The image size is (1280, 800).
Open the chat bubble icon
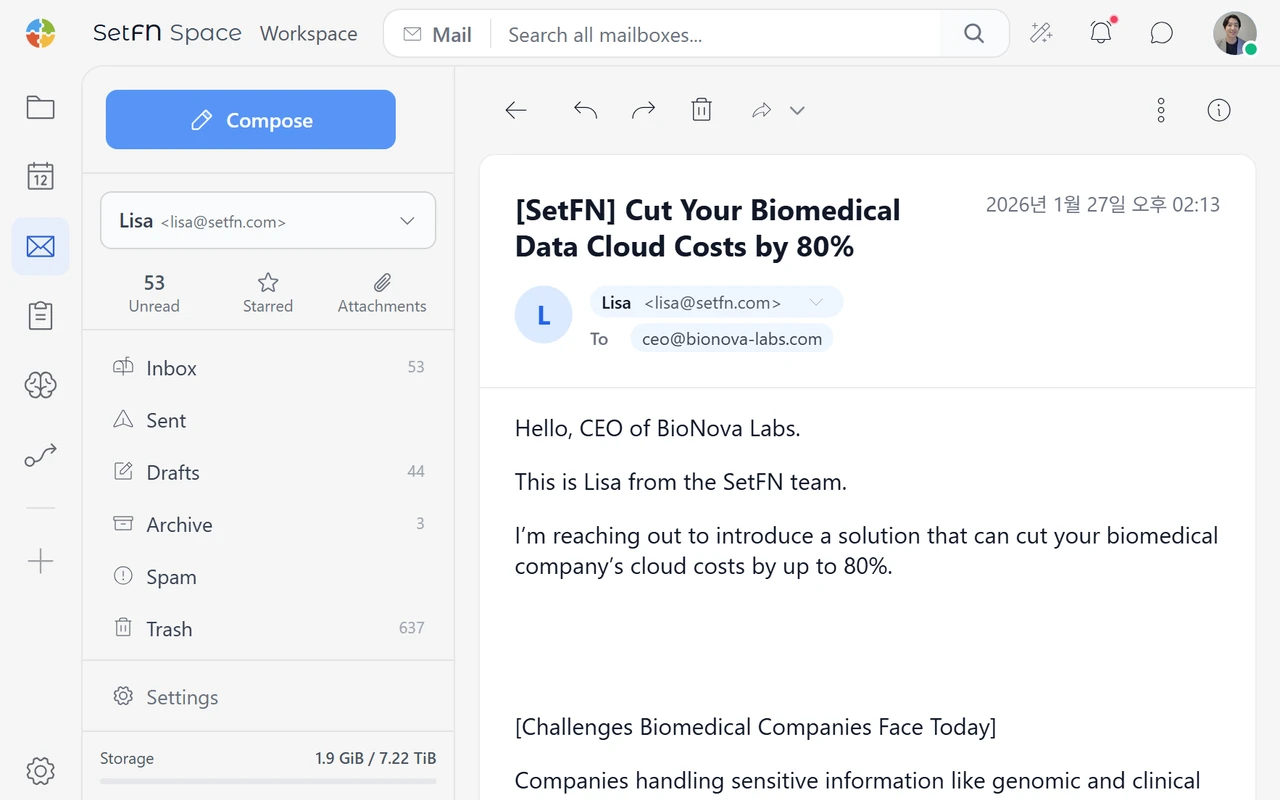pos(1161,33)
